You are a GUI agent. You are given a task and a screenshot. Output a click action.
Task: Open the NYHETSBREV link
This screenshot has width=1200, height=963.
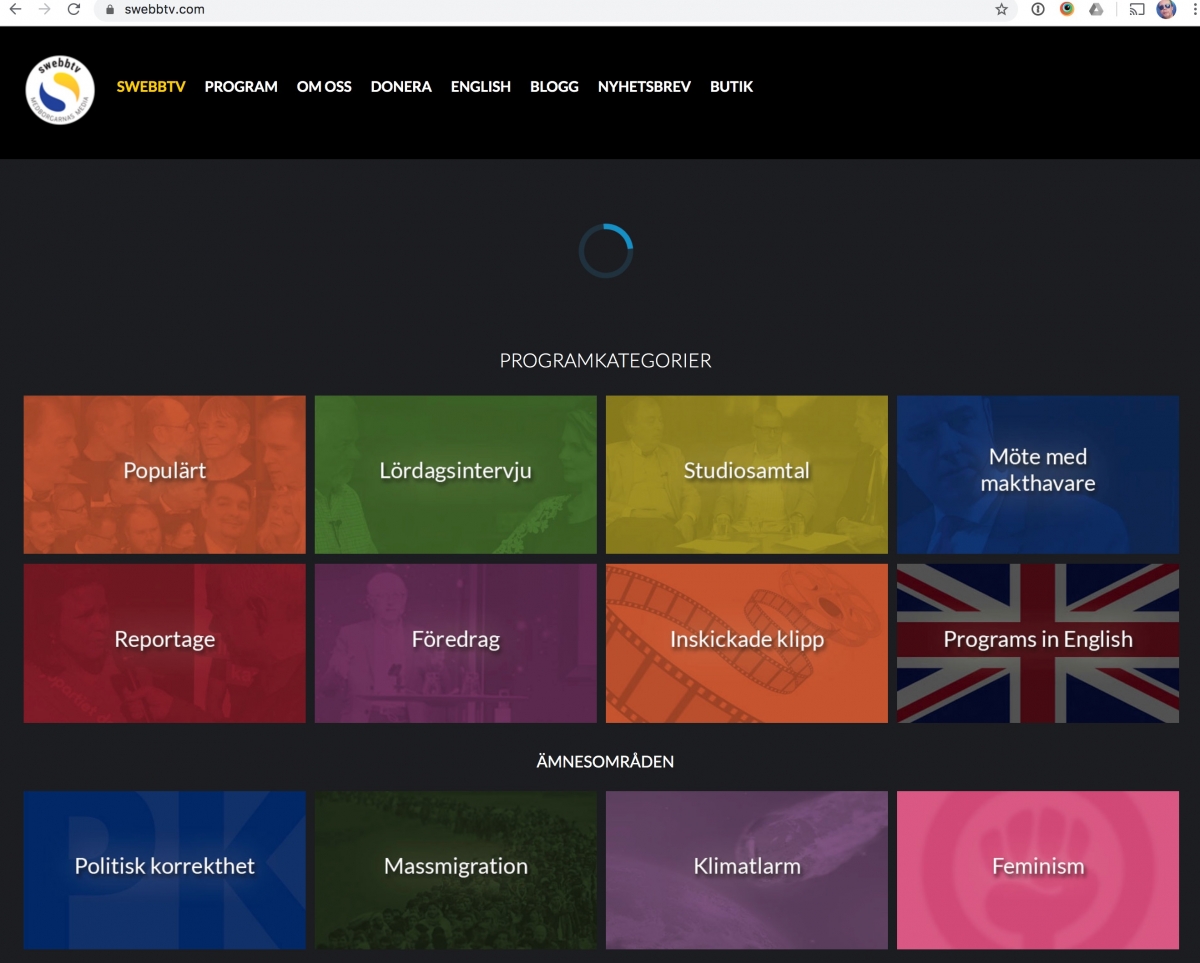644,87
